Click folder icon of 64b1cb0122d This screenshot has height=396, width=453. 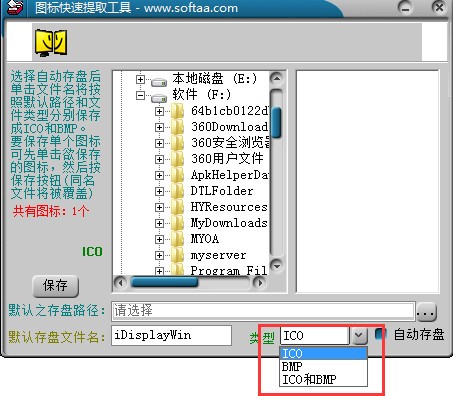coord(178,111)
